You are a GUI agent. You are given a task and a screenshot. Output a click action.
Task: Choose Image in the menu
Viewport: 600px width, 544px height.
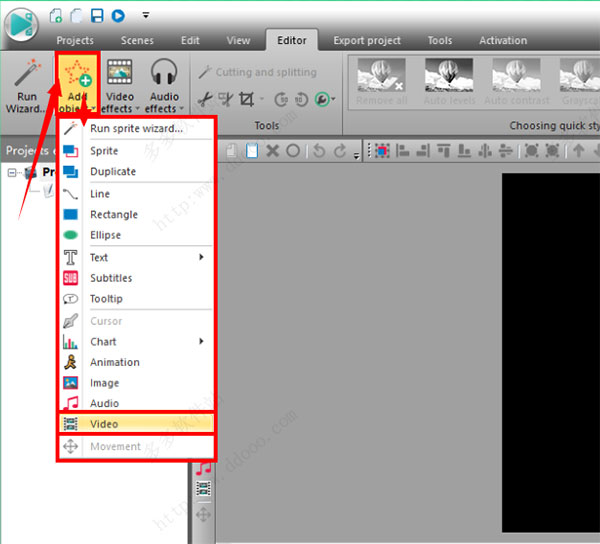click(137, 383)
